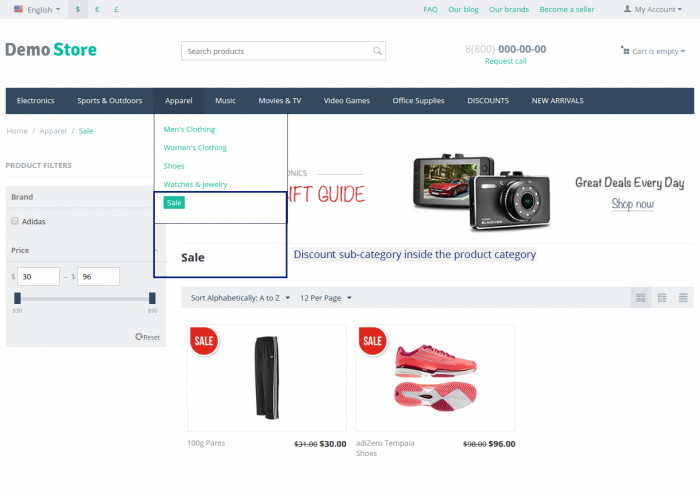Open adiZero Tempaia Shoes product title
This screenshot has height=499, width=700.
coord(385,448)
